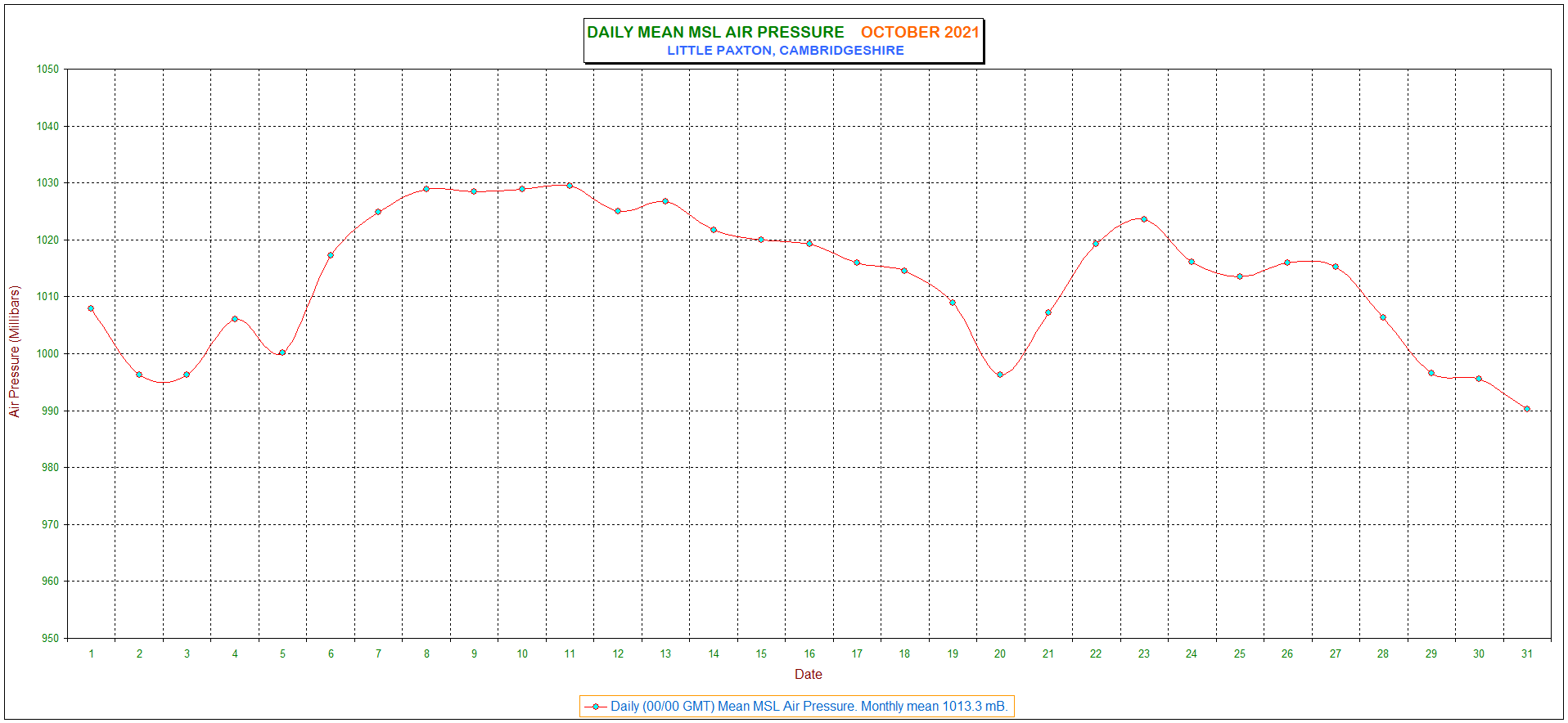Select the data point for date 10
Image resolution: width=1568 pixels, height=723 pixels.
pos(522,189)
